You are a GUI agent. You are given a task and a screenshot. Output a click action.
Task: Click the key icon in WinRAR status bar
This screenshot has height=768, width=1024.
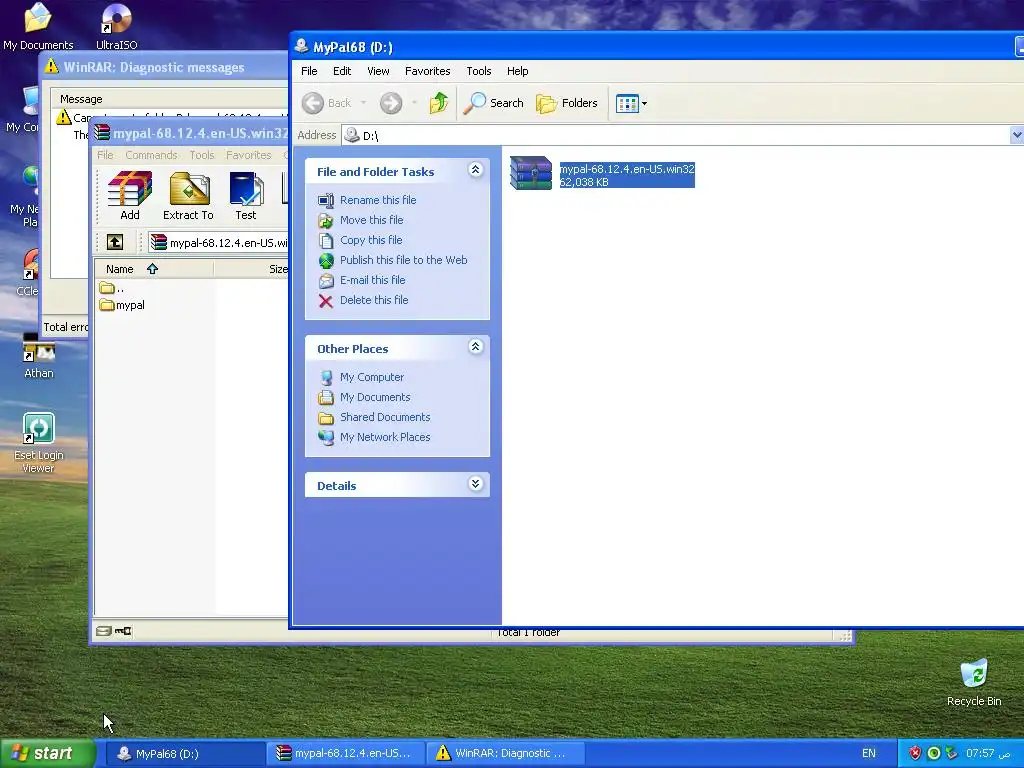click(123, 631)
